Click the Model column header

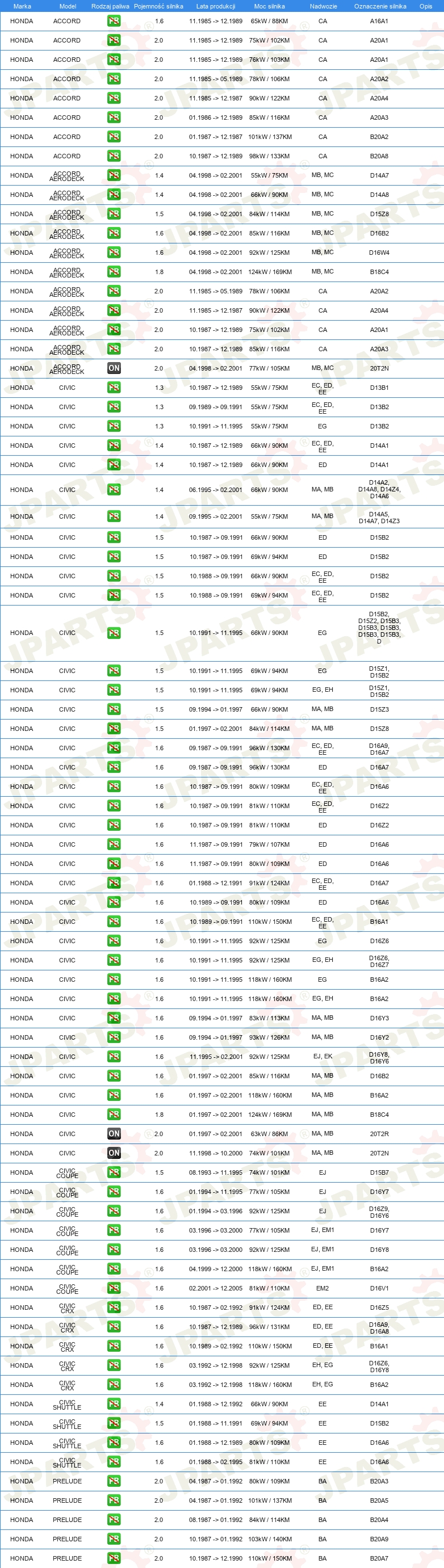click(68, 6)
